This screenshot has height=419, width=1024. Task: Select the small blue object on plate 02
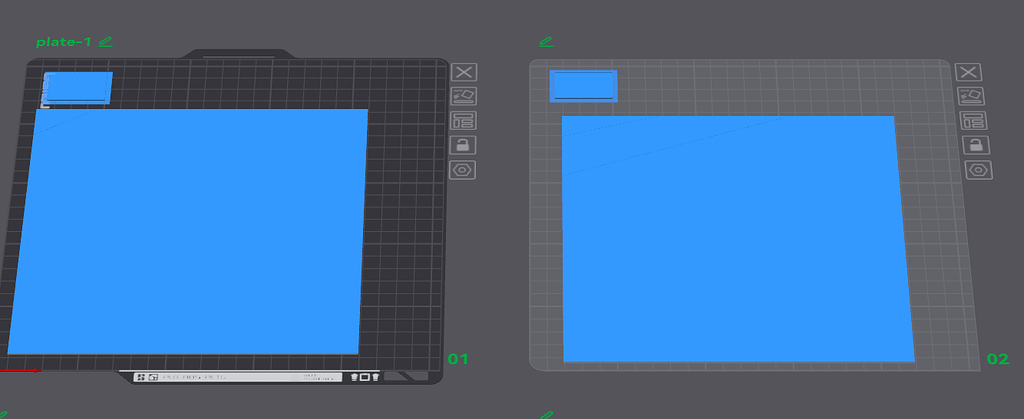[583, 86]
